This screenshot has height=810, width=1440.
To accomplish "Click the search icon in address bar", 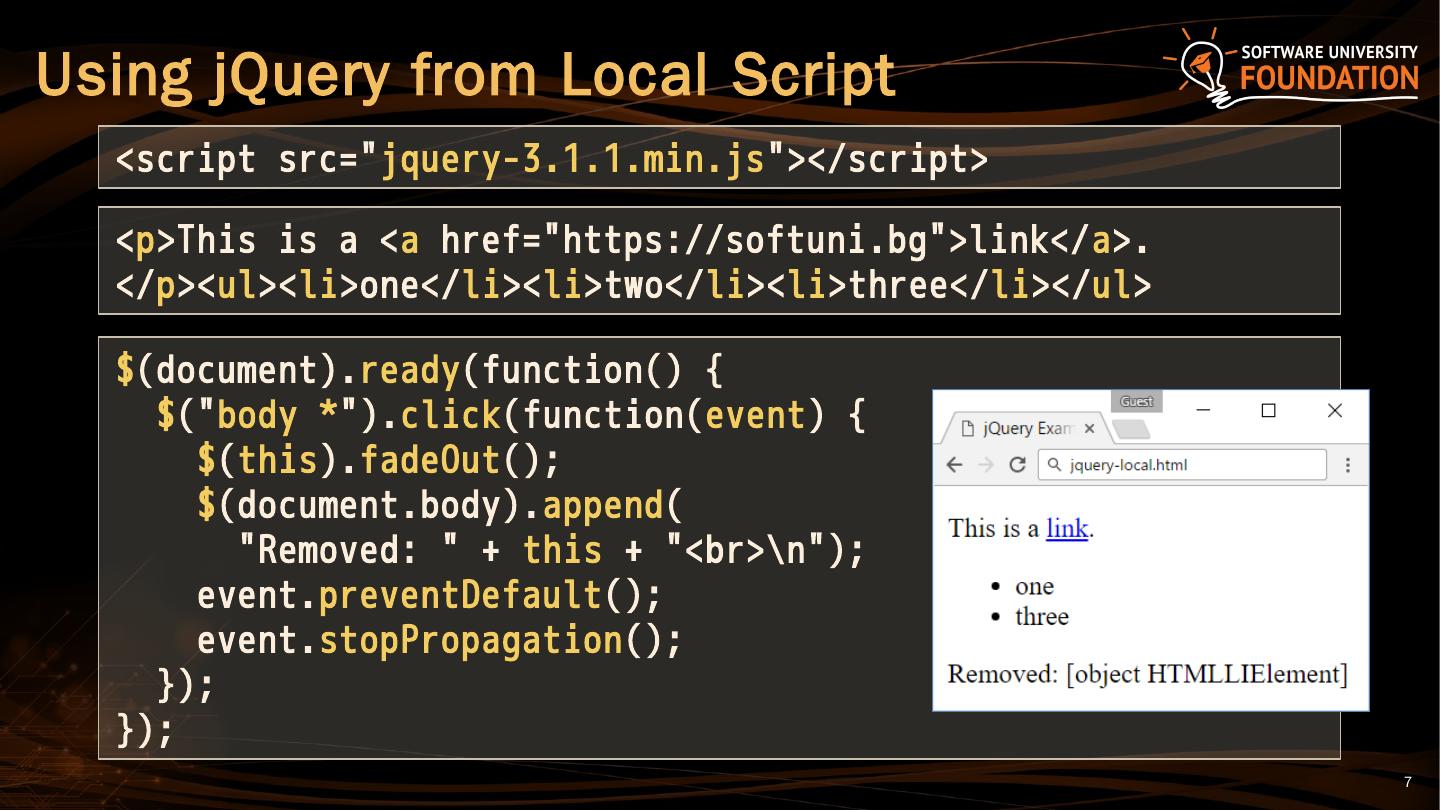I will (1054, 465).
